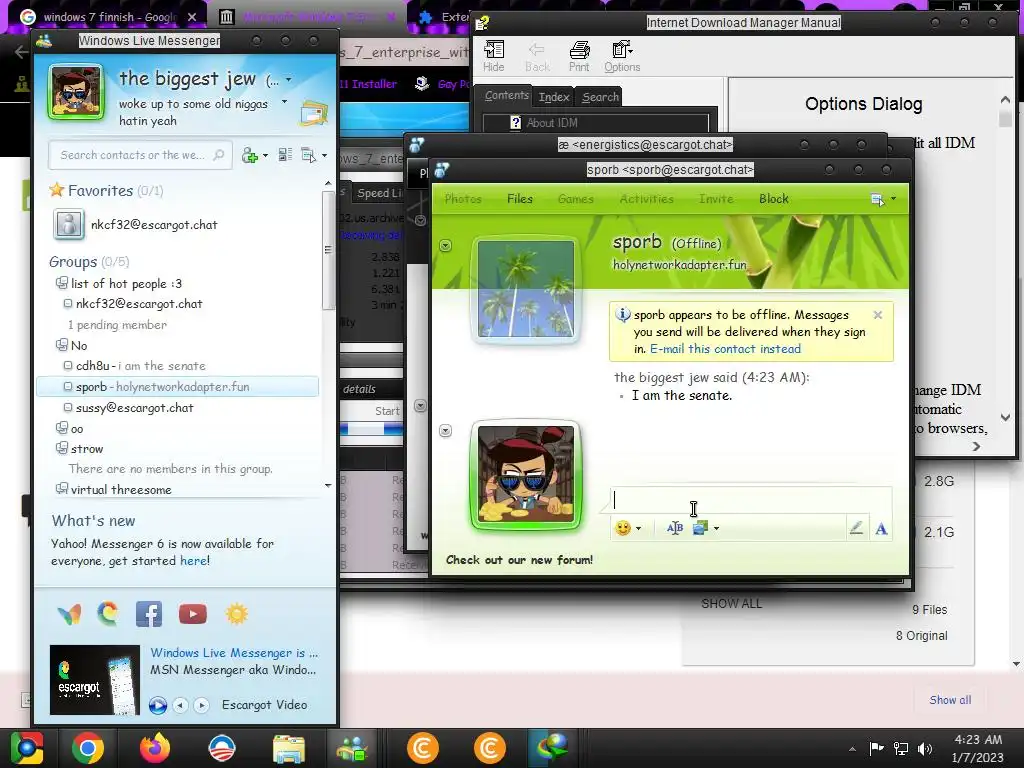The width and height of the screenshot is (1024, 768).
Task: Click your avatar in Messenger main window
Action: point(76,91)
